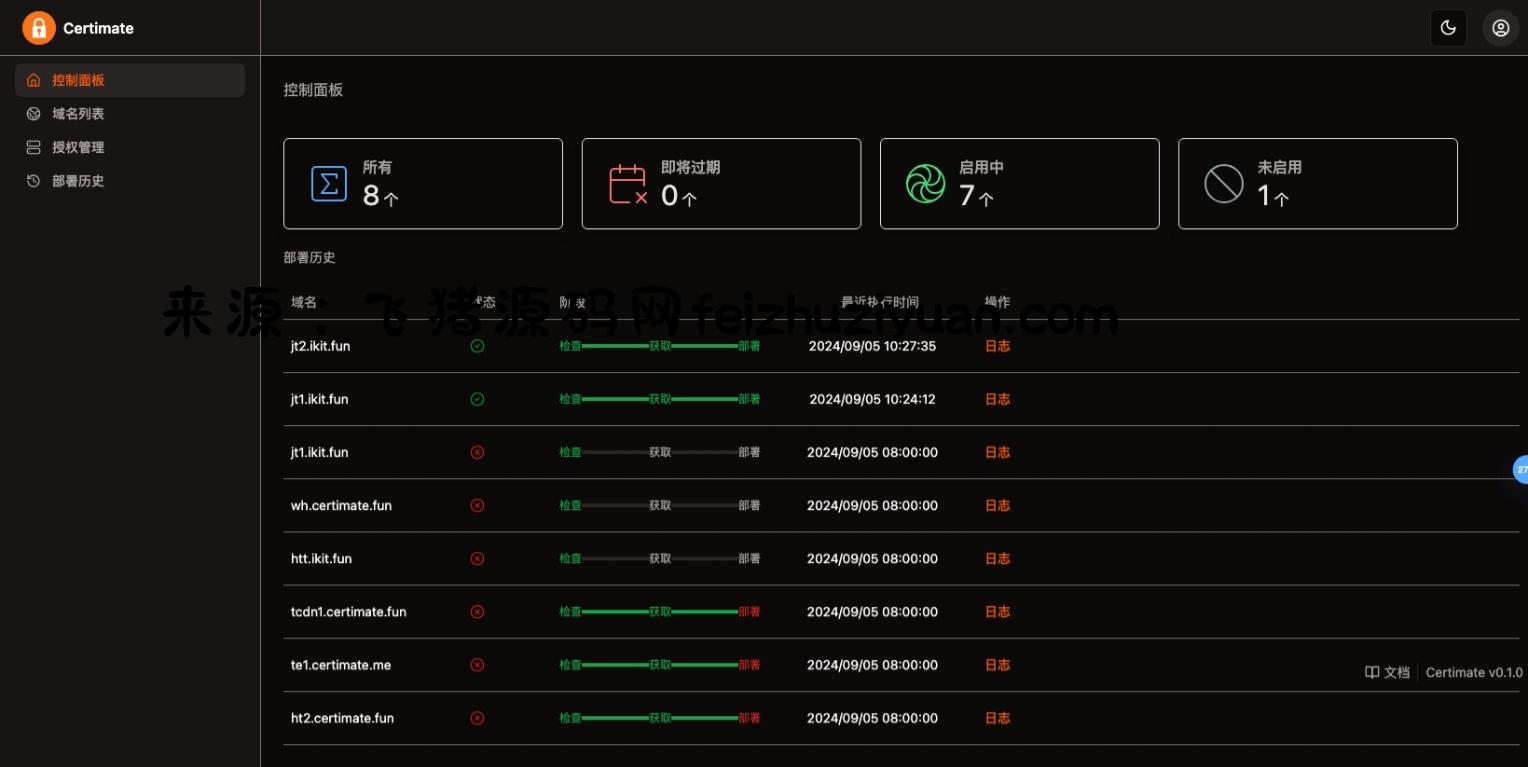The width and height of the screenshot is (1528, 767).
Task: Click progress bar of wh.certimate.fun row
Action: point(660,505)
